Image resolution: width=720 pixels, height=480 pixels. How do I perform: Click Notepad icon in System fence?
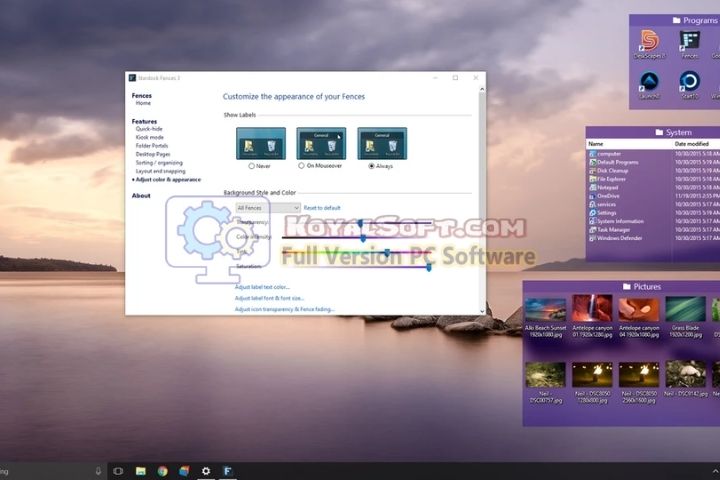(593, 187)
